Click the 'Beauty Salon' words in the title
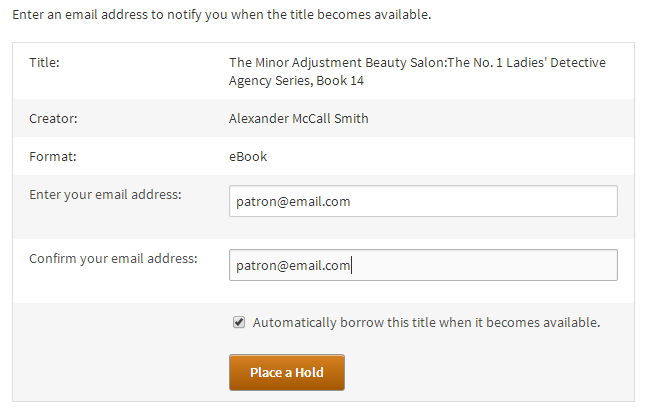This screenshot has width=650, height=408. click(404, 63)
